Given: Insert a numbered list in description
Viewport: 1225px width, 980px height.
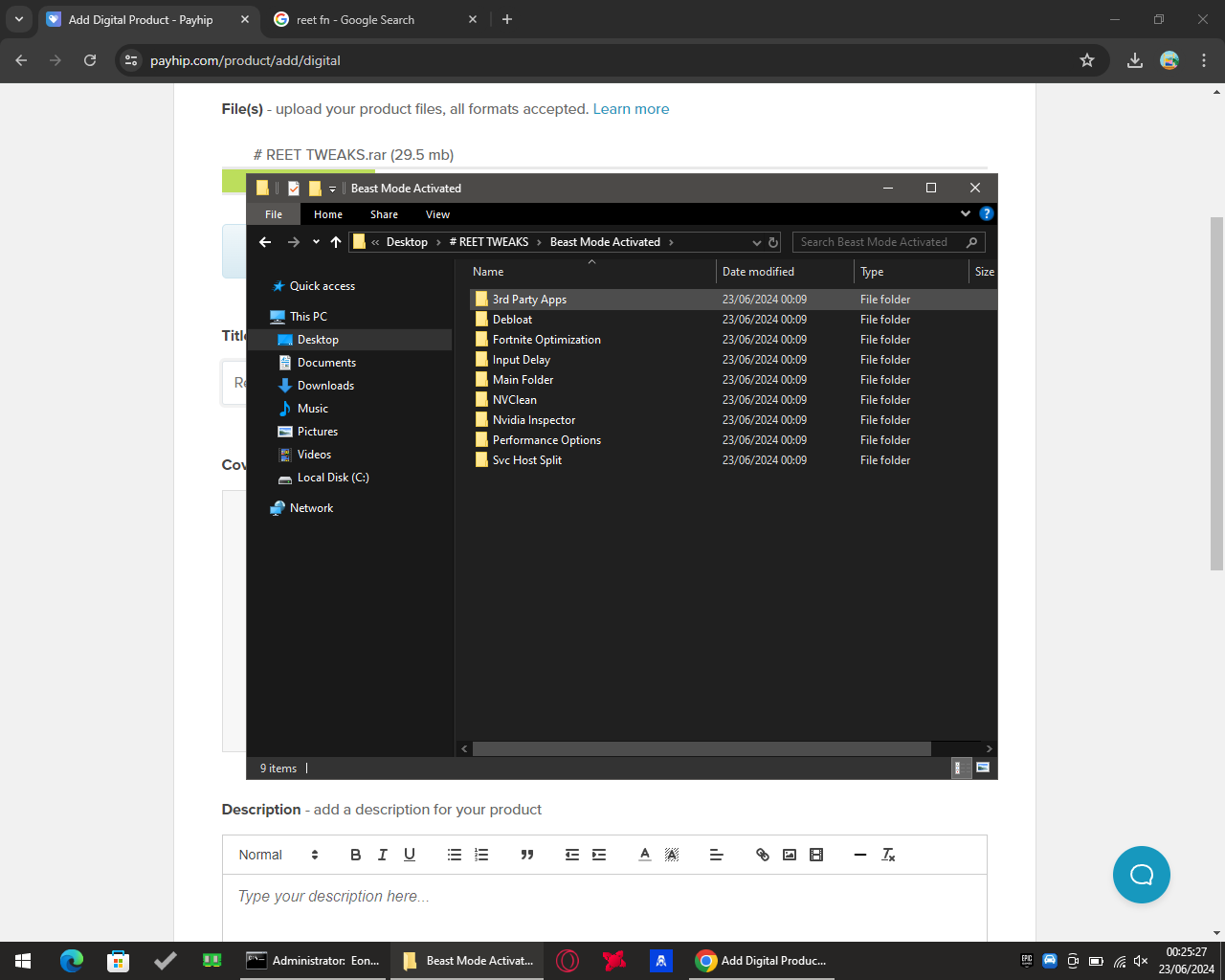Looking at the screenshot, I should tap(481, 855).
